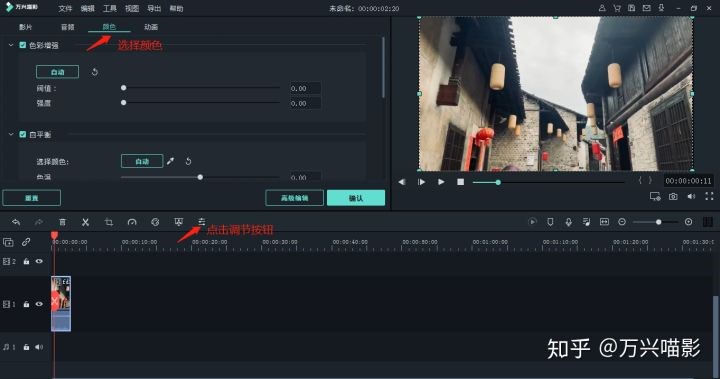The width and height of the screenshot is (720, 379).
Task: Reset color enhance with circular arrow
Action: 95,72
